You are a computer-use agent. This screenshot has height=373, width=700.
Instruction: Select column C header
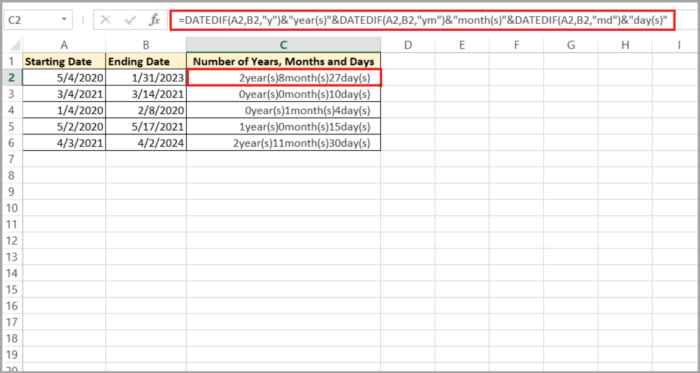[283, 45]
